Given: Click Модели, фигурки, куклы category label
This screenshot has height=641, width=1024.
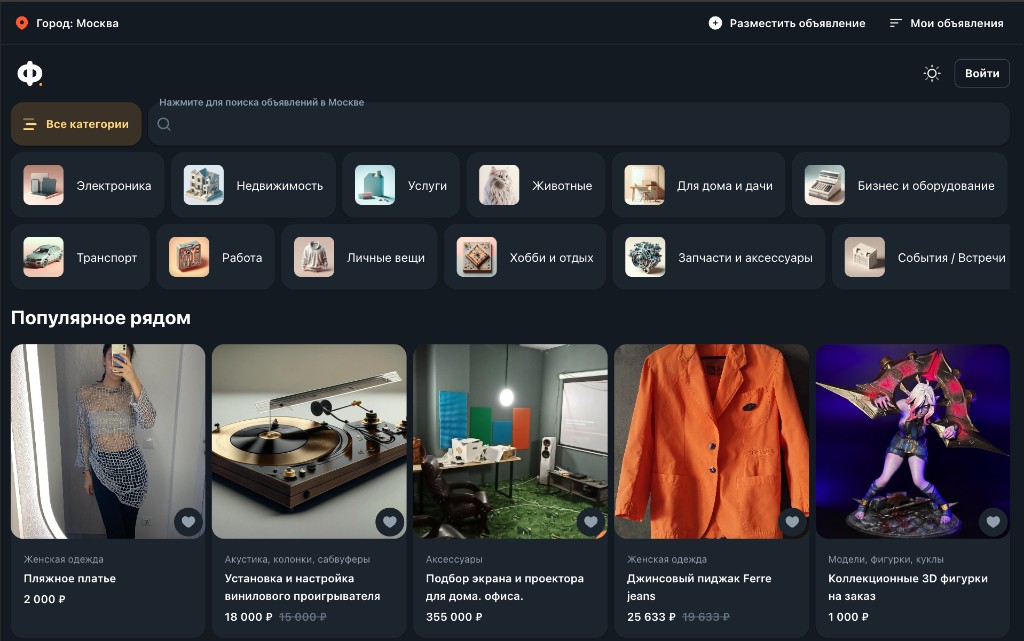Looking at the screenshot, I should (886, 559).
